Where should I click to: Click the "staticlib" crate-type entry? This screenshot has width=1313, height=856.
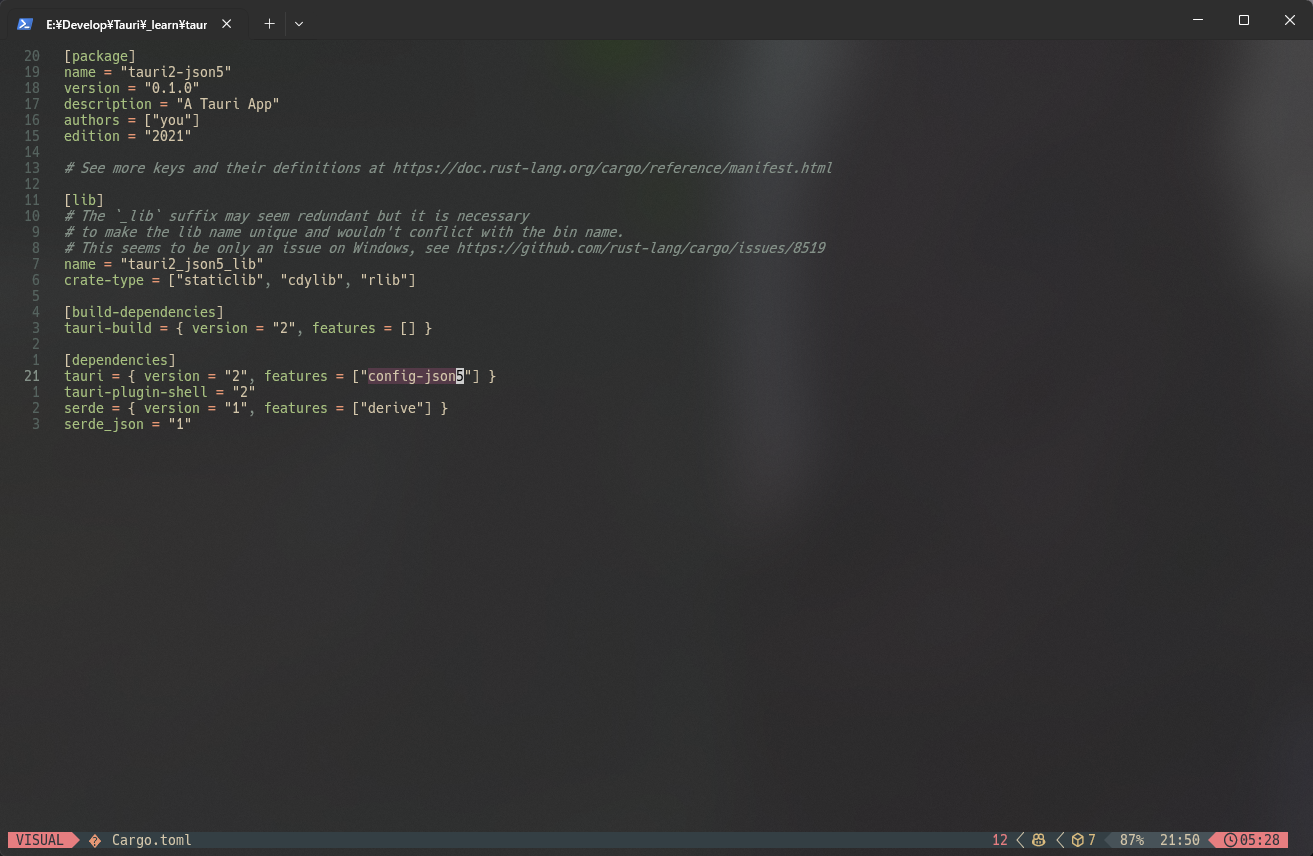[x=220, y=280]
